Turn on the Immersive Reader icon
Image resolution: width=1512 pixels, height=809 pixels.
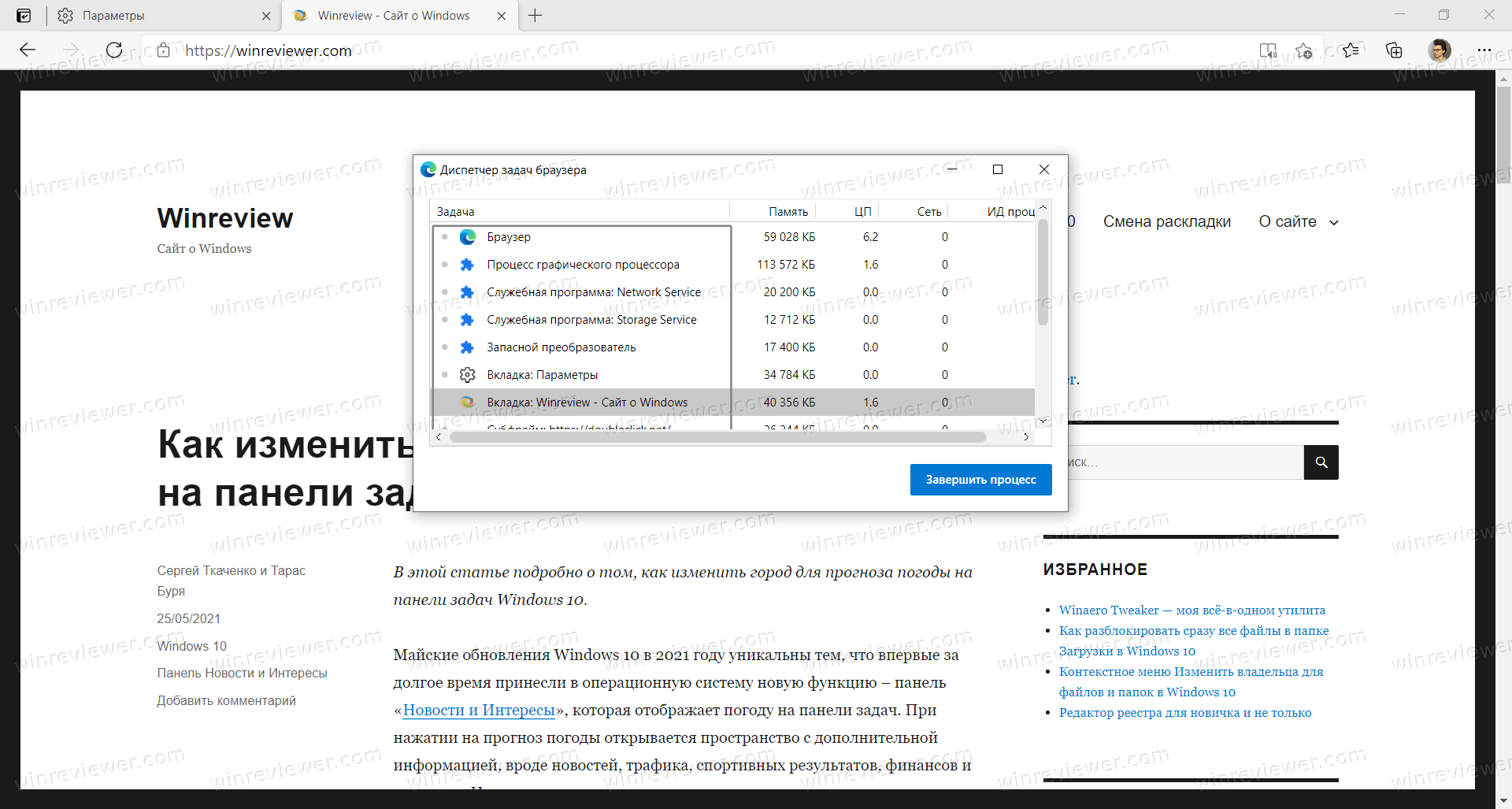point(1268,50)
